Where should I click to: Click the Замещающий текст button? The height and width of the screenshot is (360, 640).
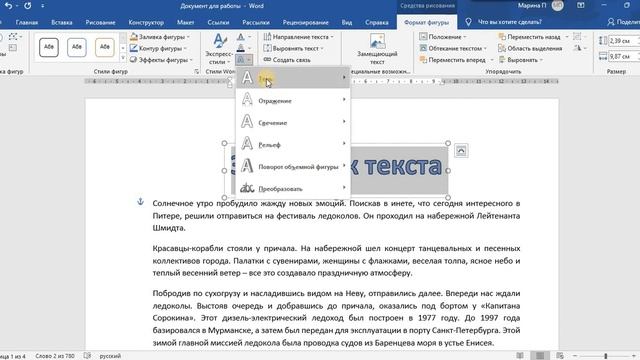click(x=377, y=49)
